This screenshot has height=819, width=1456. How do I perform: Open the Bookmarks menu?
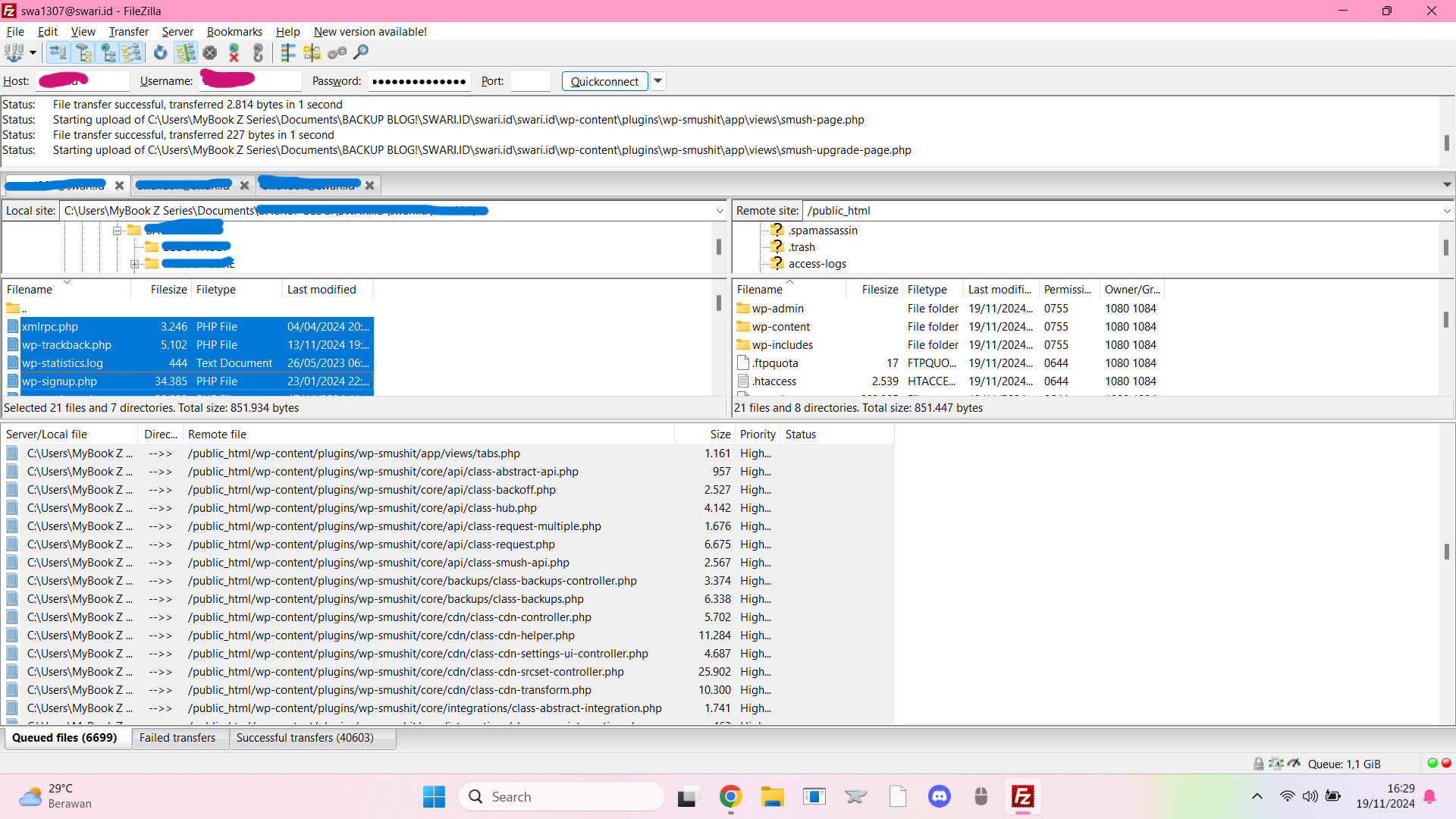(234, 32)
